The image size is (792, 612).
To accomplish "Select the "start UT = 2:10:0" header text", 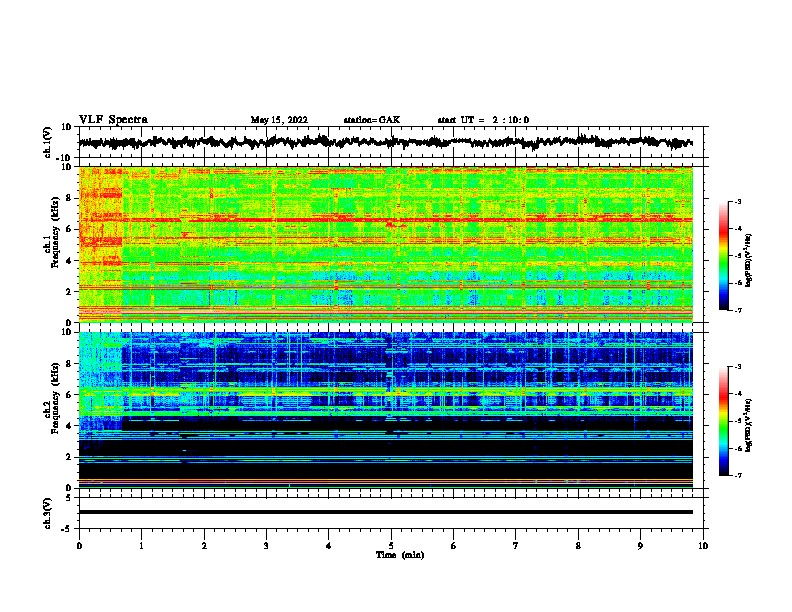I will 483,120.
